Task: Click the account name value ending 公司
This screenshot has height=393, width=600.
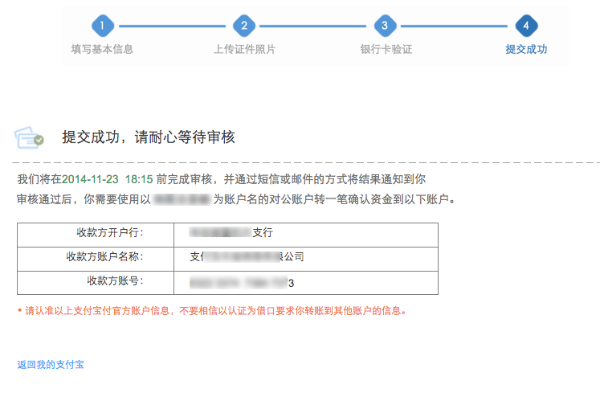Action: coord(247,256)
